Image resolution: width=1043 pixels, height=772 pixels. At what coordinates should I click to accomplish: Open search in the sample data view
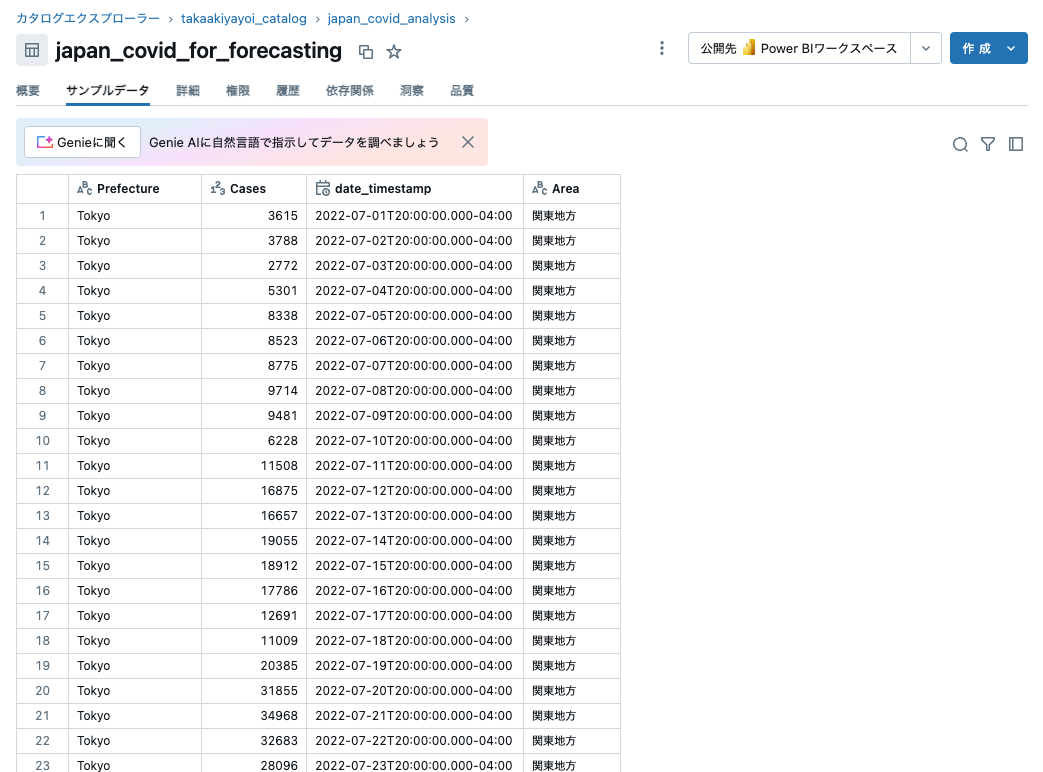[x=960, y=144]
